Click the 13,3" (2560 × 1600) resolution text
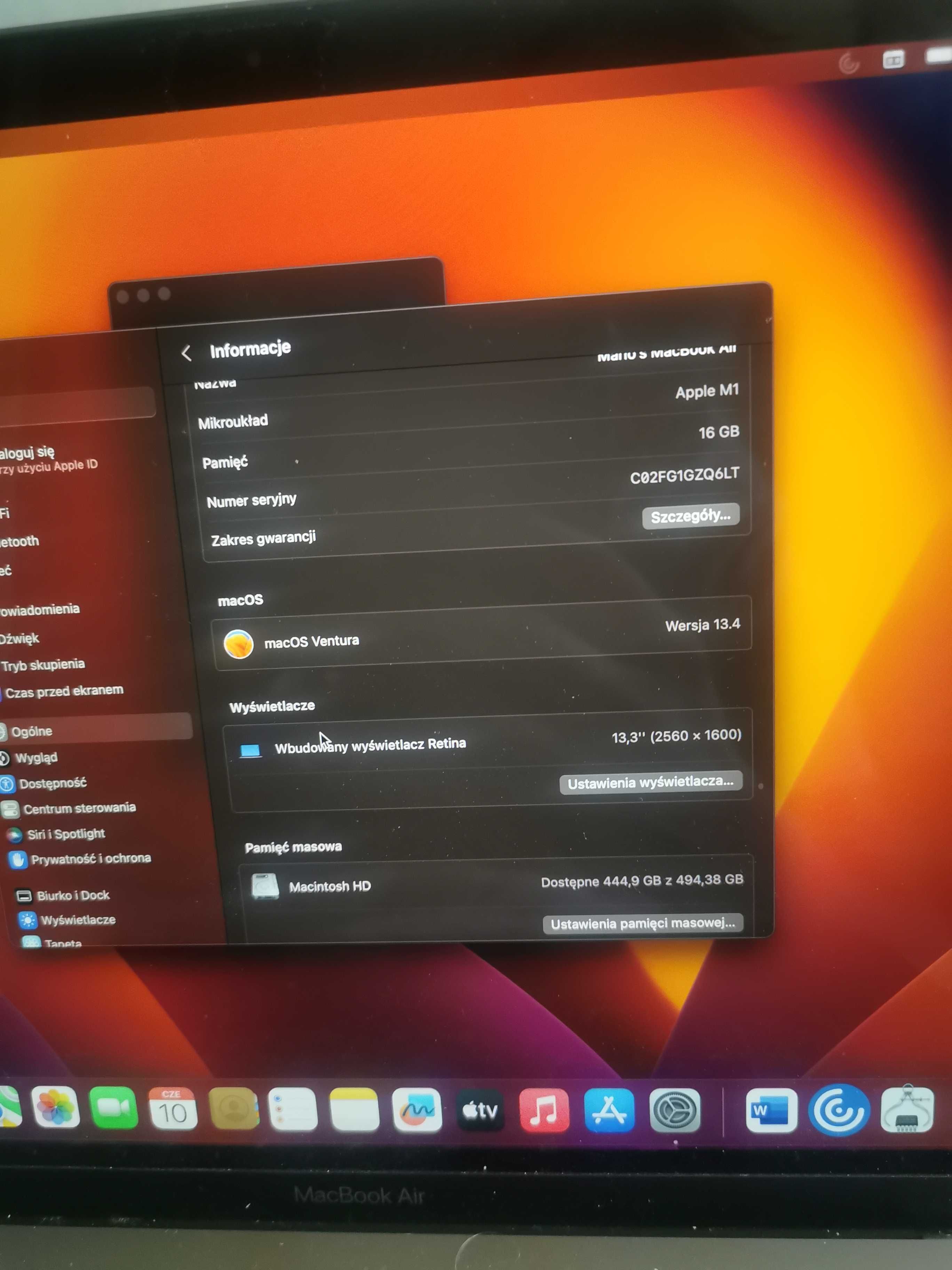952x1270 pixels. [x=676, y=736]
